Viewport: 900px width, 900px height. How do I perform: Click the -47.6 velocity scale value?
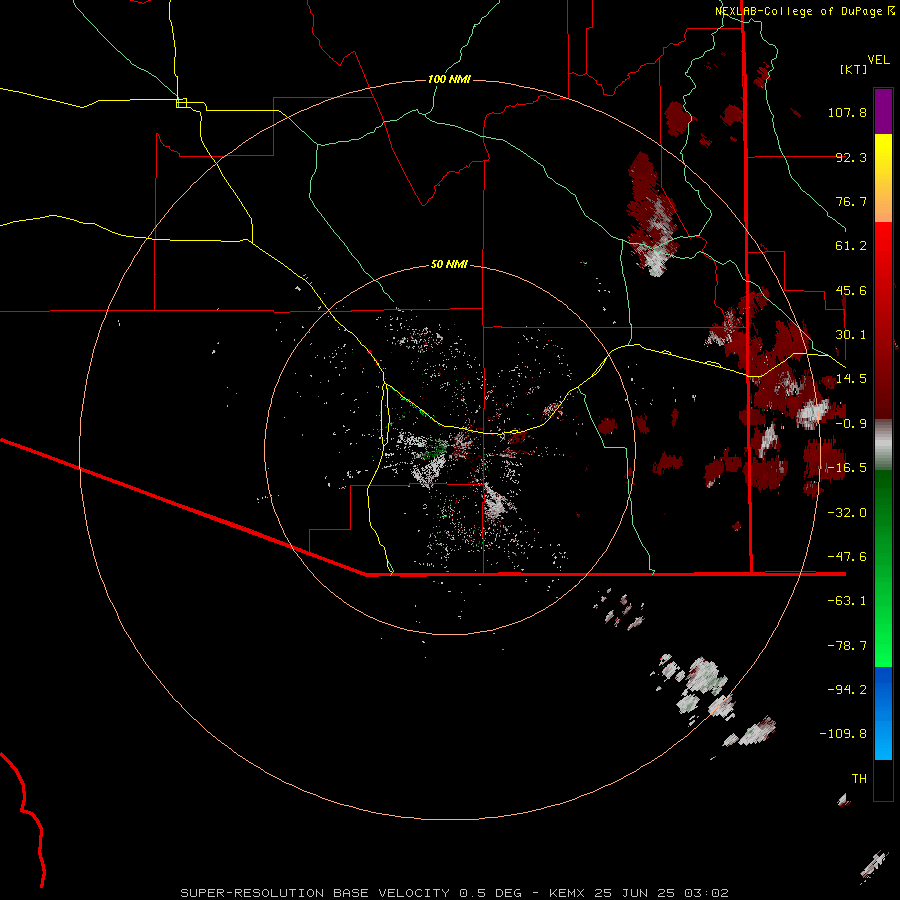[x=847, y=557]
